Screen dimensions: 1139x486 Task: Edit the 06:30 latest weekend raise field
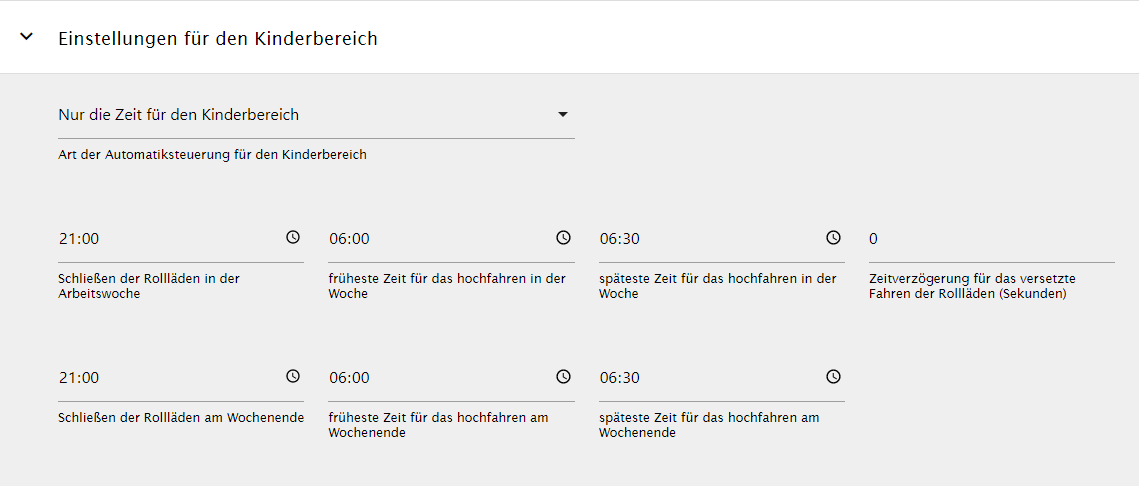tap(710, 378)
